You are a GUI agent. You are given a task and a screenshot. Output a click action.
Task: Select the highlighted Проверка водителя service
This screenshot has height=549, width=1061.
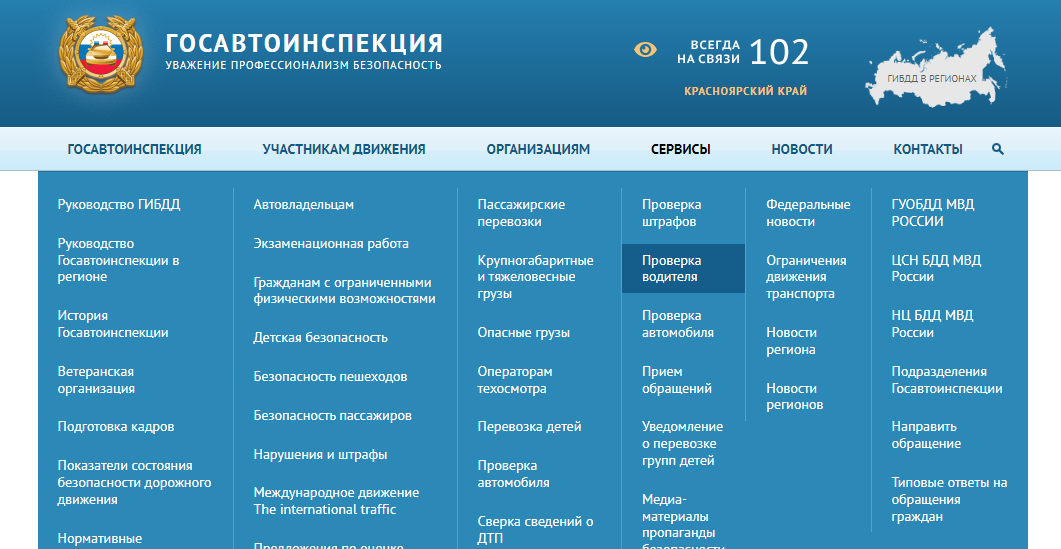[683, 268]
